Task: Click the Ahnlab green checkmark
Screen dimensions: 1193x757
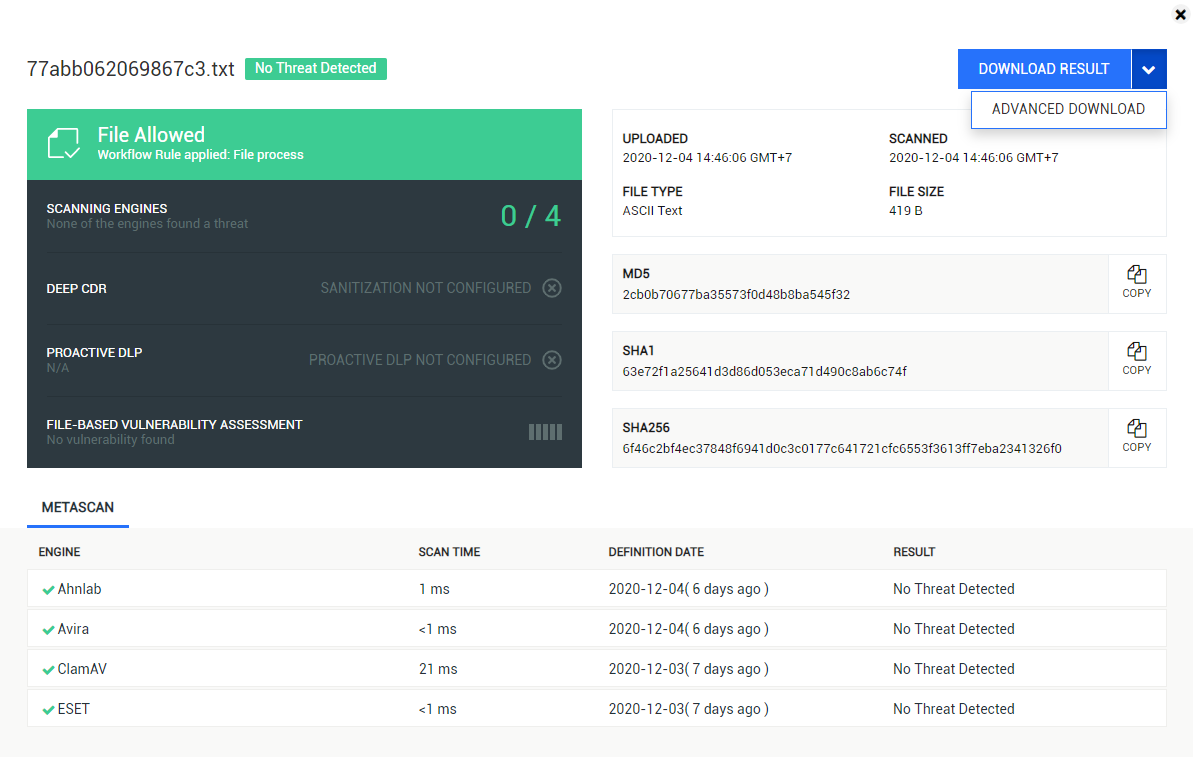Action: tap(48, 590)
